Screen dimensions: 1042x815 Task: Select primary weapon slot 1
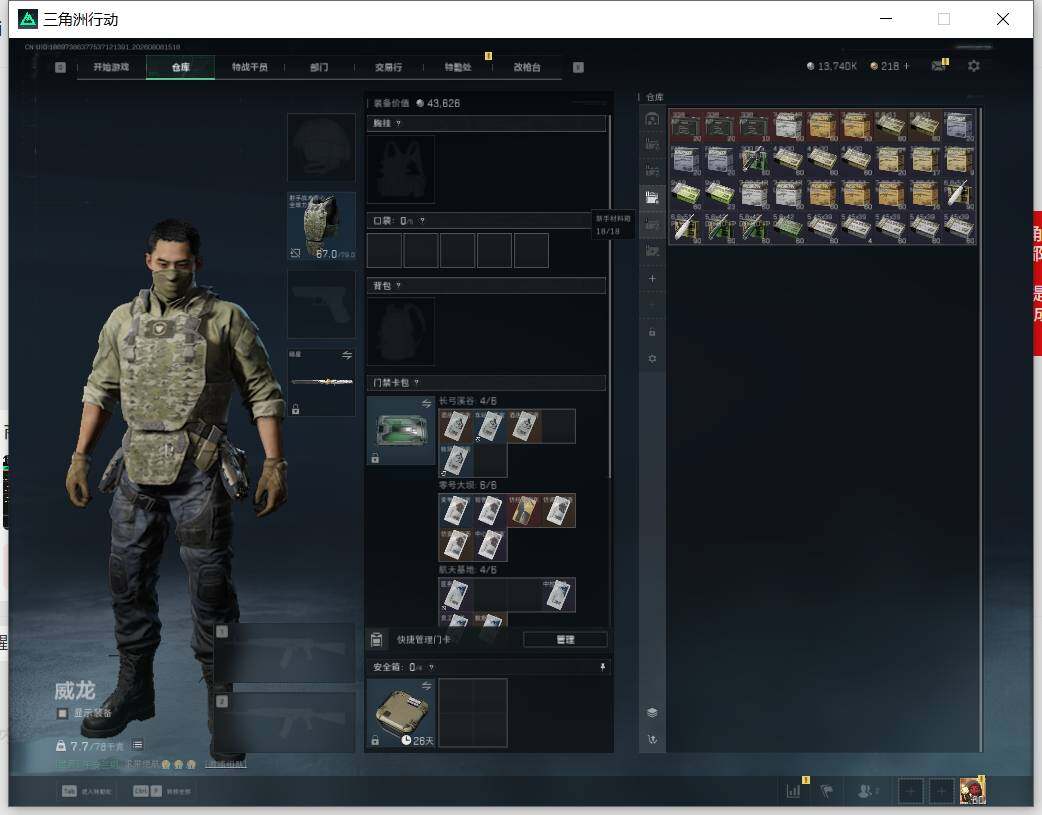click(x=284, y=653)
